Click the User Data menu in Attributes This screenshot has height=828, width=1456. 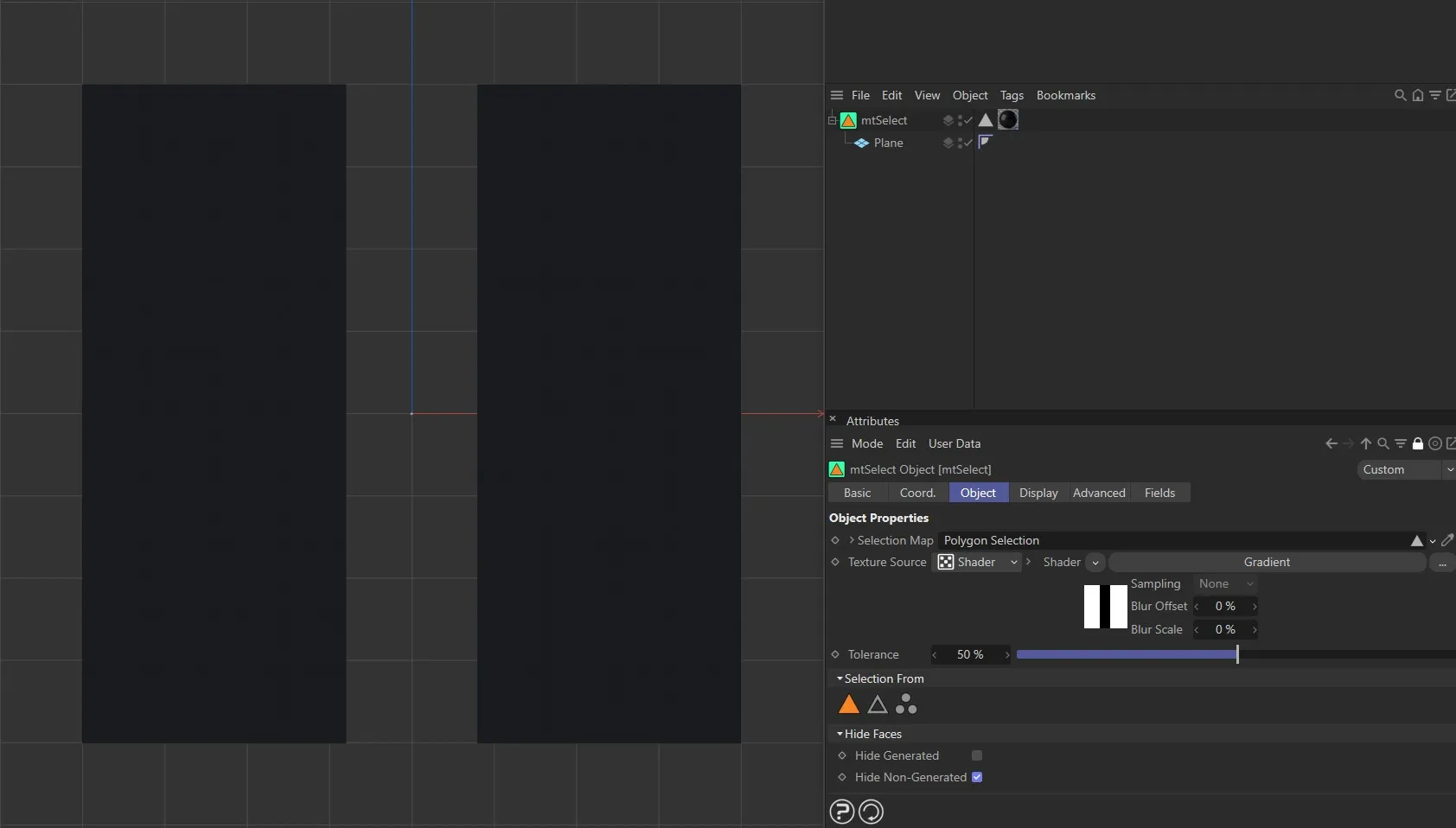point(954,443)
